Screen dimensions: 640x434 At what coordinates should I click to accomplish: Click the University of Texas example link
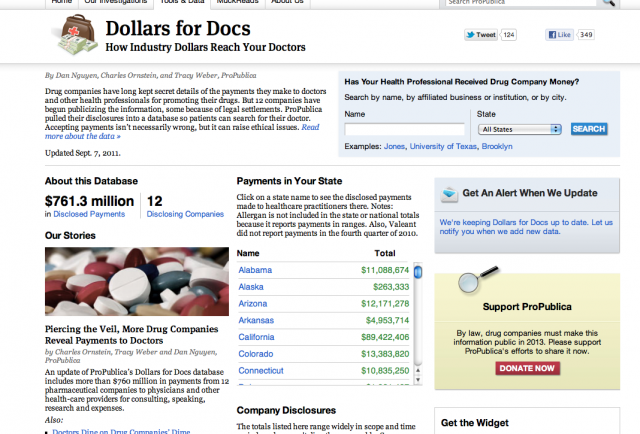pos(443,147)
